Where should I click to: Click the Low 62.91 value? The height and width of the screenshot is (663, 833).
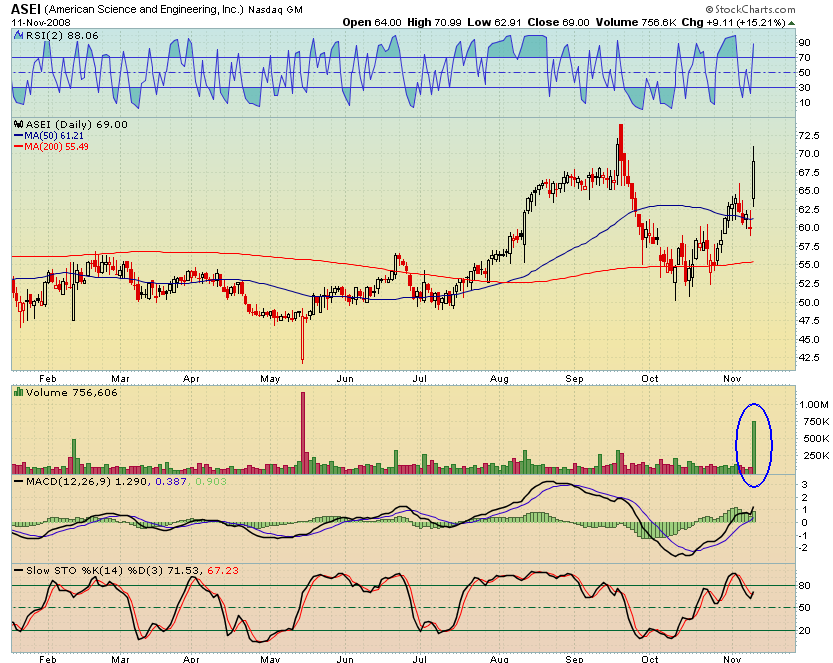[495, 22]
